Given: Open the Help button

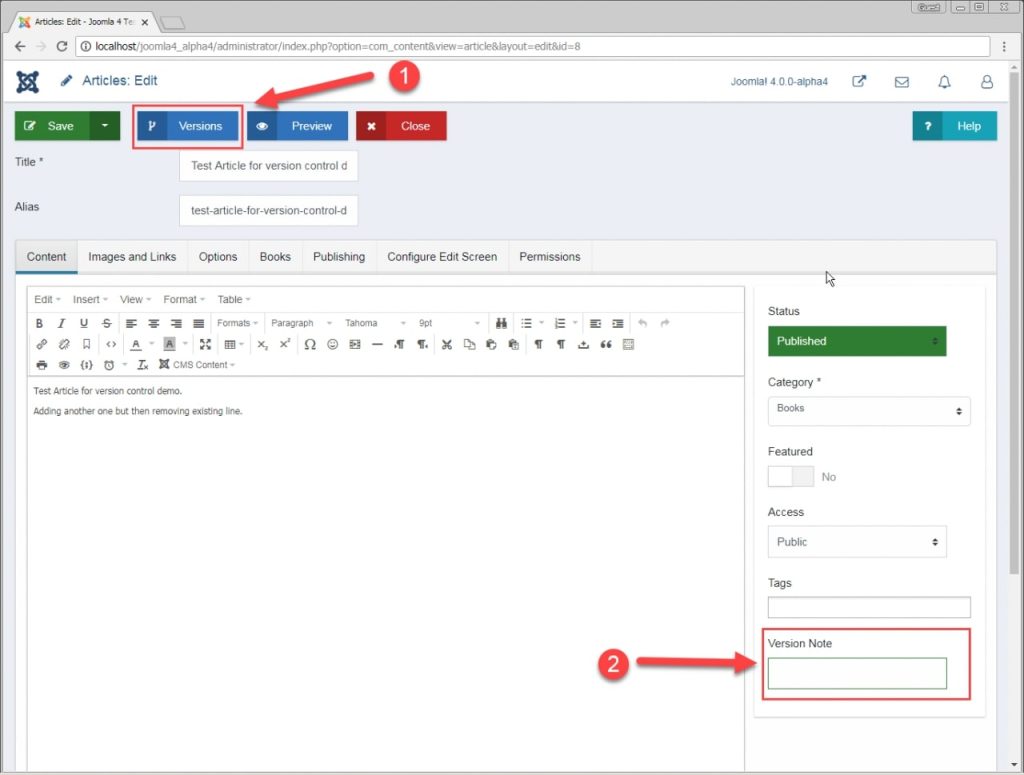Looking at the screenshot, I should [x=954, y=126].
